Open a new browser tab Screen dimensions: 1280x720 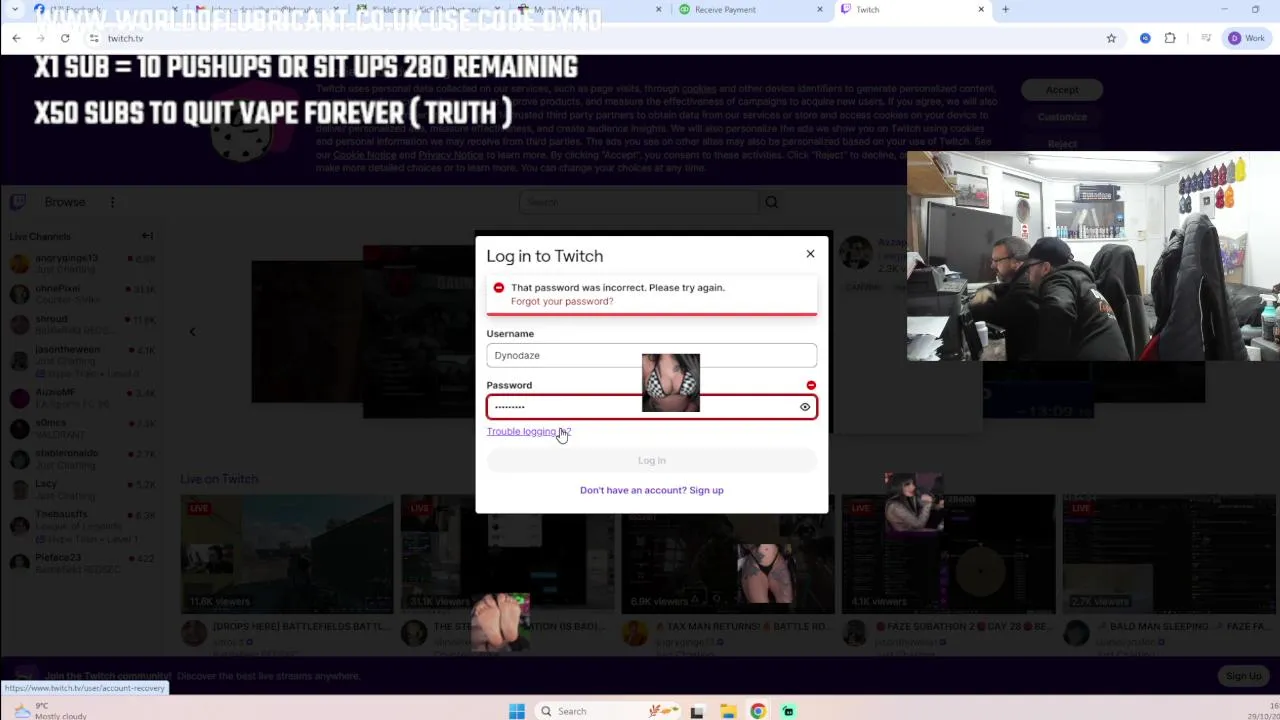pyautogui.click(x=1005, y=10)
